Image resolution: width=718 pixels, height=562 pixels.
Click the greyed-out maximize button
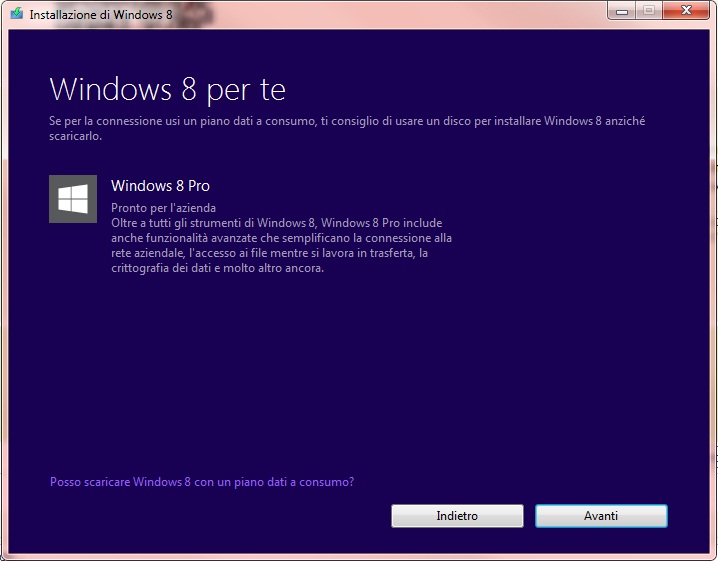click(x=649, y=13)
